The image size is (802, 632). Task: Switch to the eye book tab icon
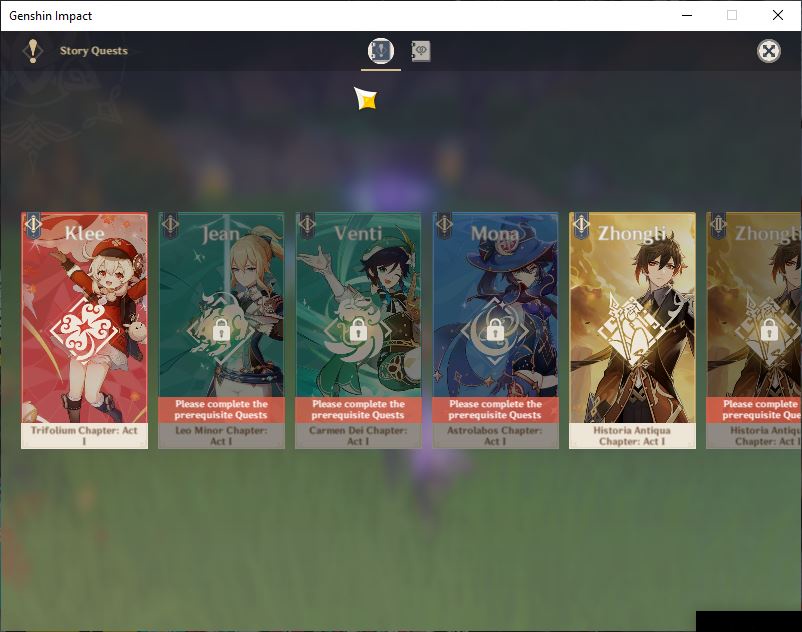click(421, 51)
